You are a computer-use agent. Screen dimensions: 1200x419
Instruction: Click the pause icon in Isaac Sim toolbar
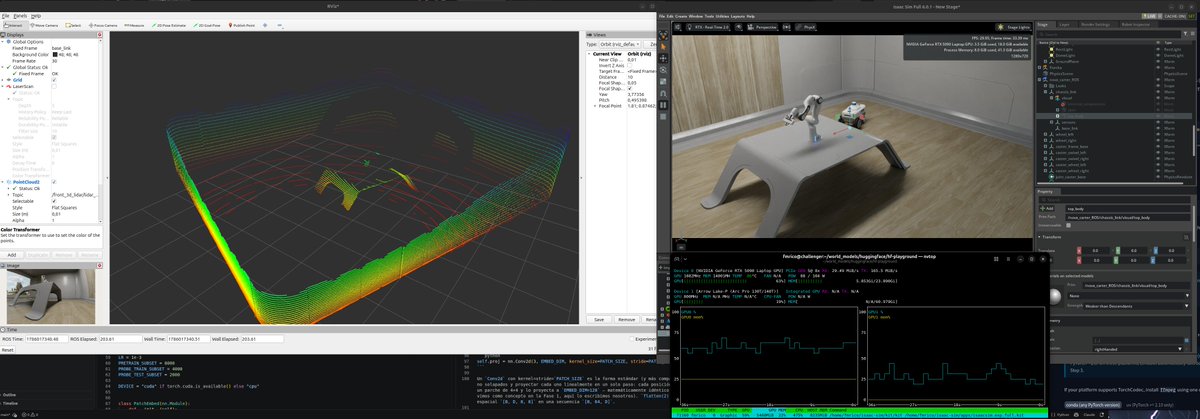(664, 105)
